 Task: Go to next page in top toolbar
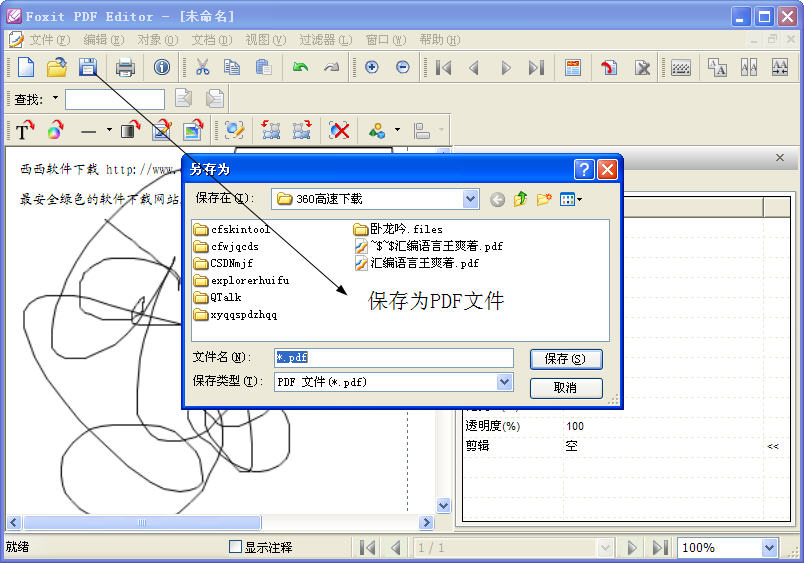(x=506, y=68)
